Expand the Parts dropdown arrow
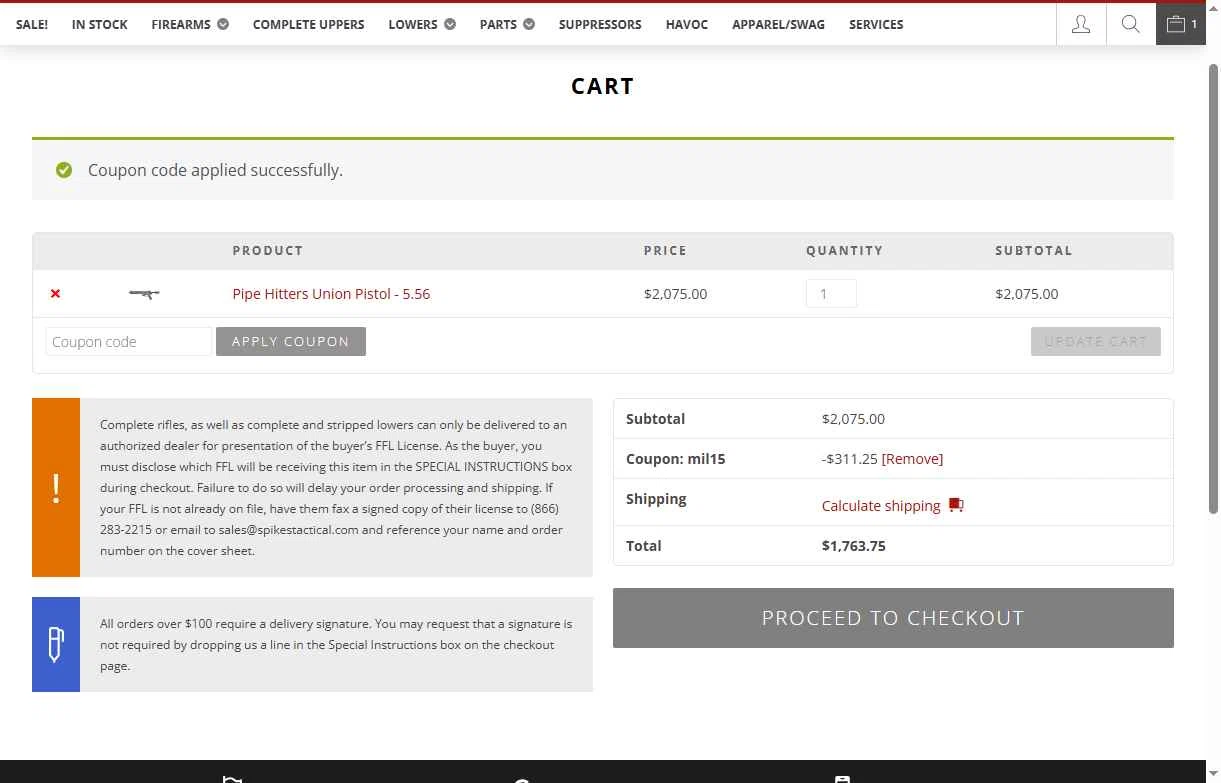 tap(529, 24)
